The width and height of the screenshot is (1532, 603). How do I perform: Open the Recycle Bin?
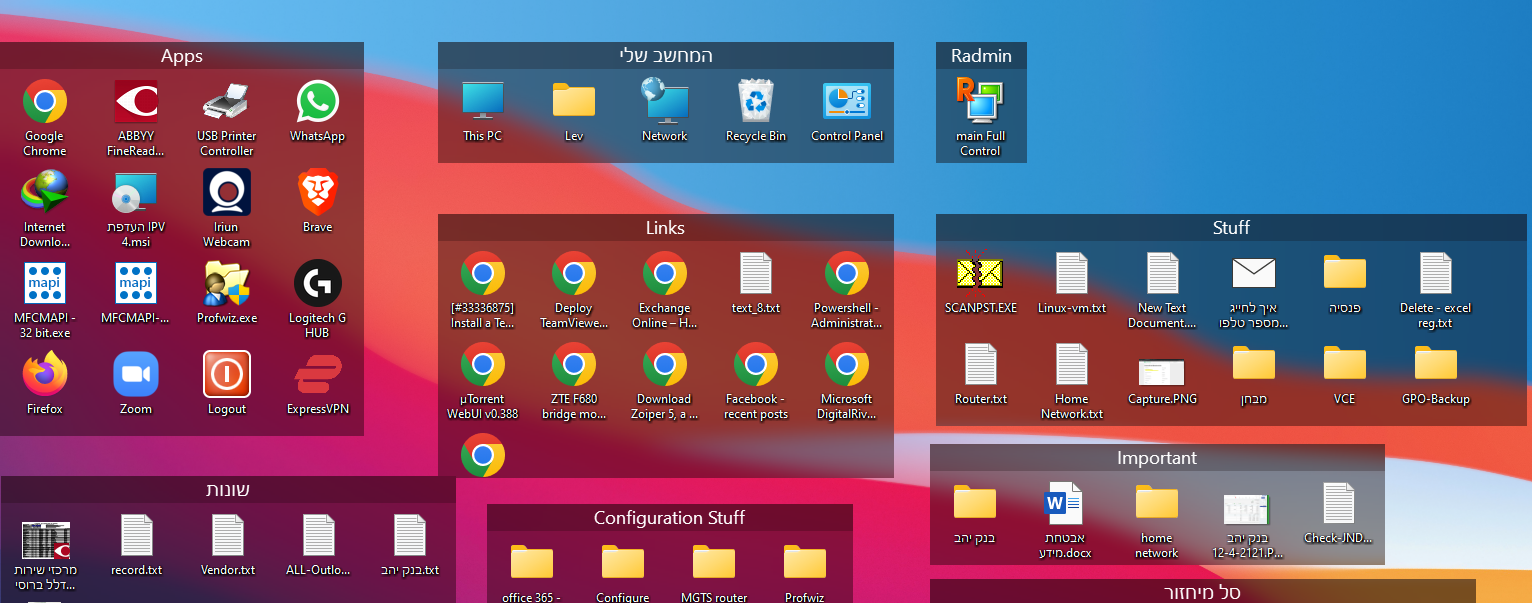756,101
